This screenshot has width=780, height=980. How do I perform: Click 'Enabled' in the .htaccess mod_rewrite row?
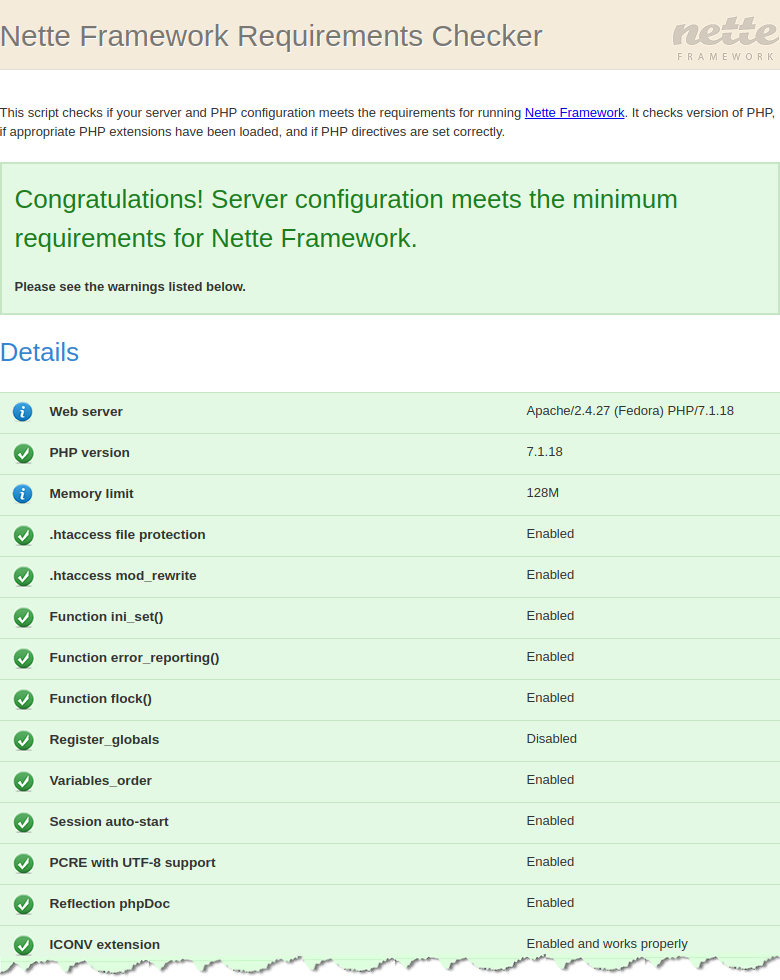point(550,574)
